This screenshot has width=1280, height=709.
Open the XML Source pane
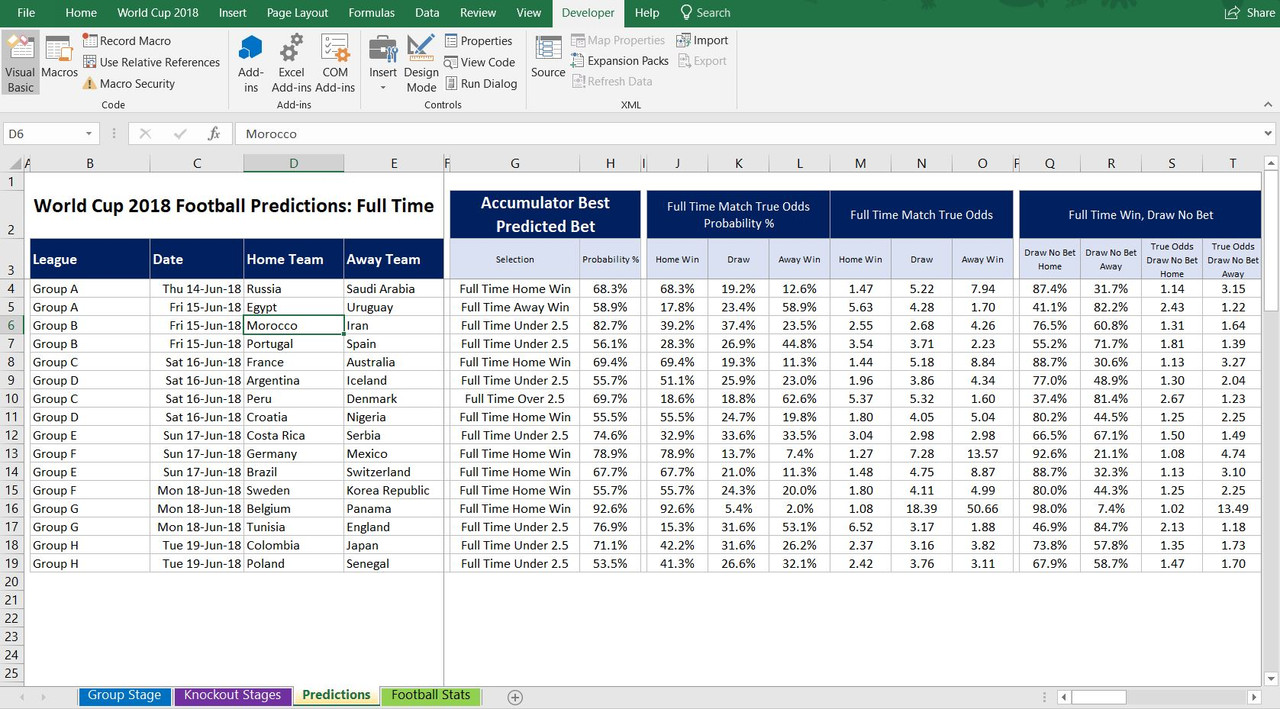pyautogui.click(x=548, y=57)
